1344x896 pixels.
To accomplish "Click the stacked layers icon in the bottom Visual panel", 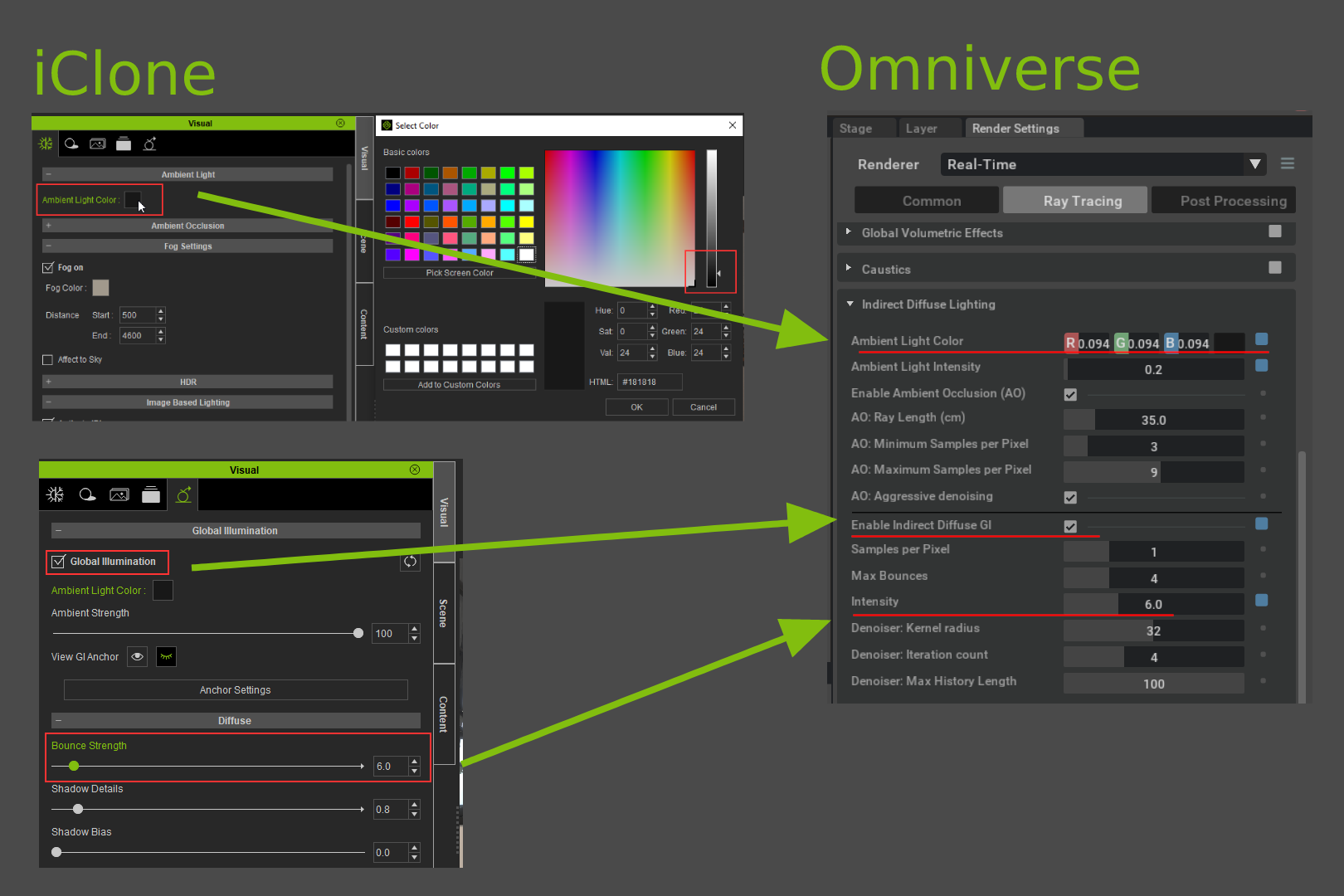I will pyautogui.click(x=151, y=494).
